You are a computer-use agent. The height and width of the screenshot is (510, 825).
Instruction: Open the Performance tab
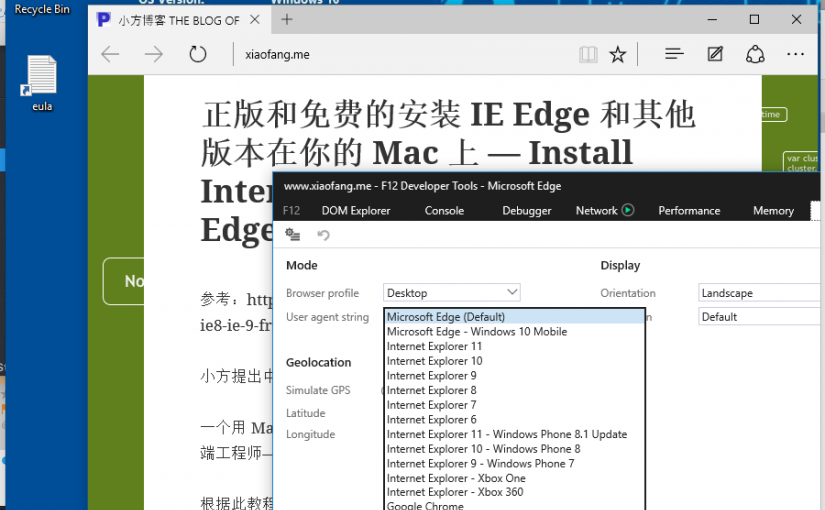[x=689, y=211]
